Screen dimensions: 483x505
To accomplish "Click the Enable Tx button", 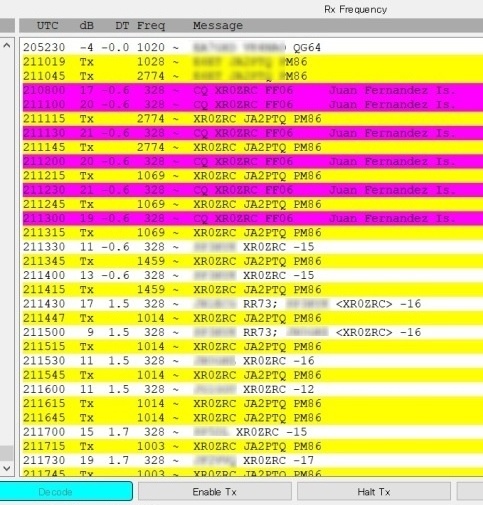I will click(215, 492).
